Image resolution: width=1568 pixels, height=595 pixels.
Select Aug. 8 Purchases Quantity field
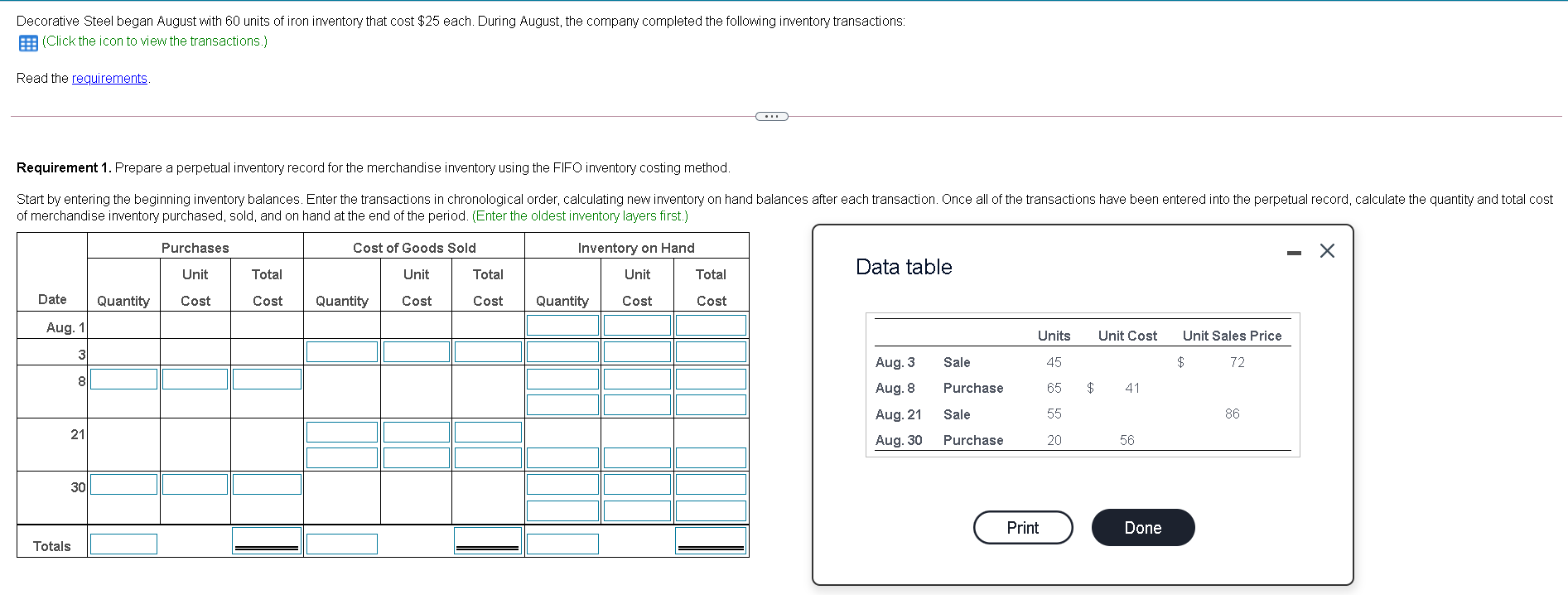pyautogui.click(x=123, y=379)
